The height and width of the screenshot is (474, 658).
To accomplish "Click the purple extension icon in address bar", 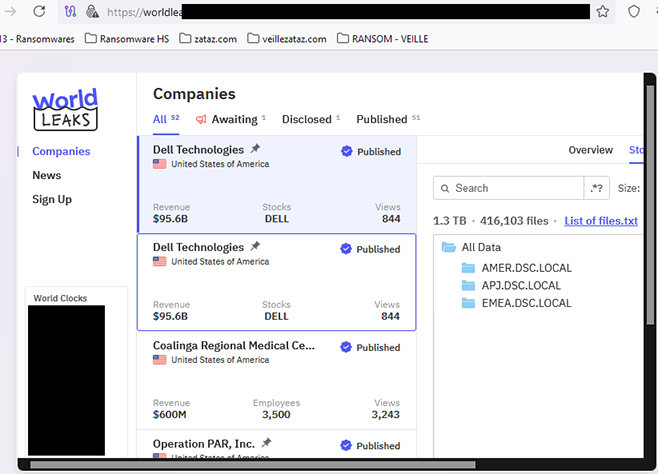I will point(70,11).
